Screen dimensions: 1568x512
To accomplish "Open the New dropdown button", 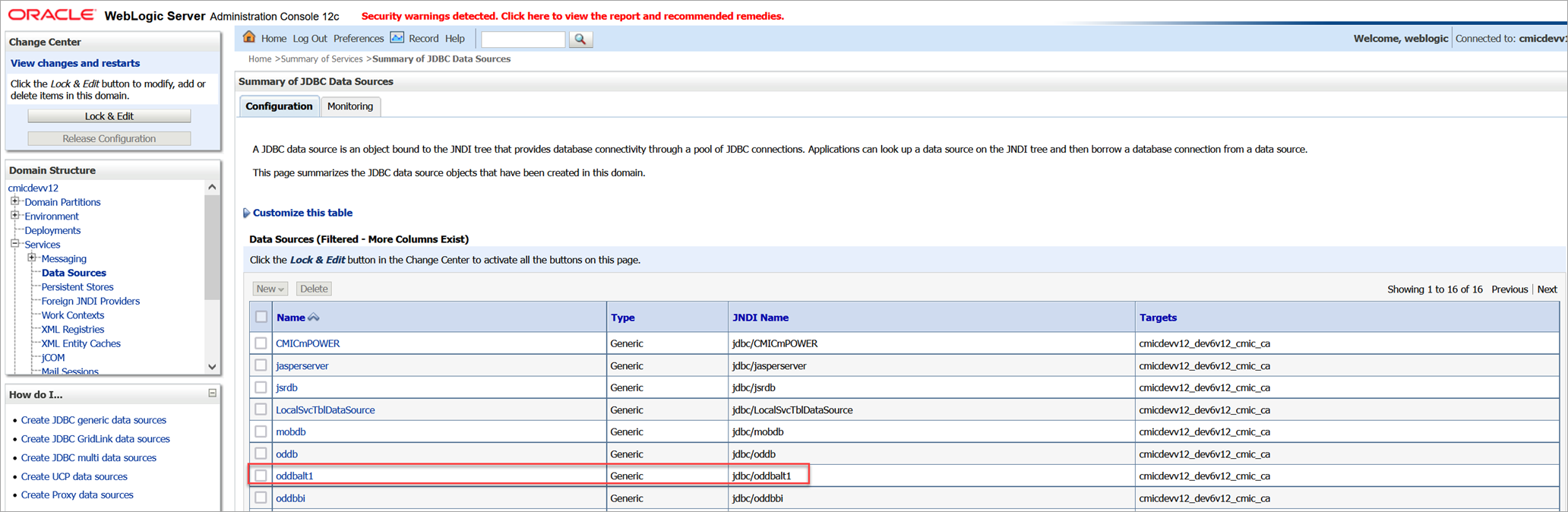I will 270,289.
